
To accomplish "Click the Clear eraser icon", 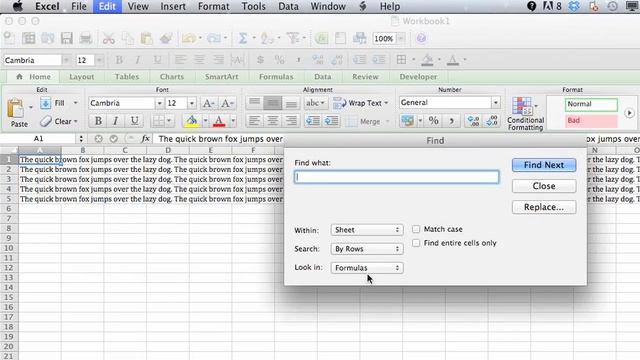I will (x=45, y=121).
